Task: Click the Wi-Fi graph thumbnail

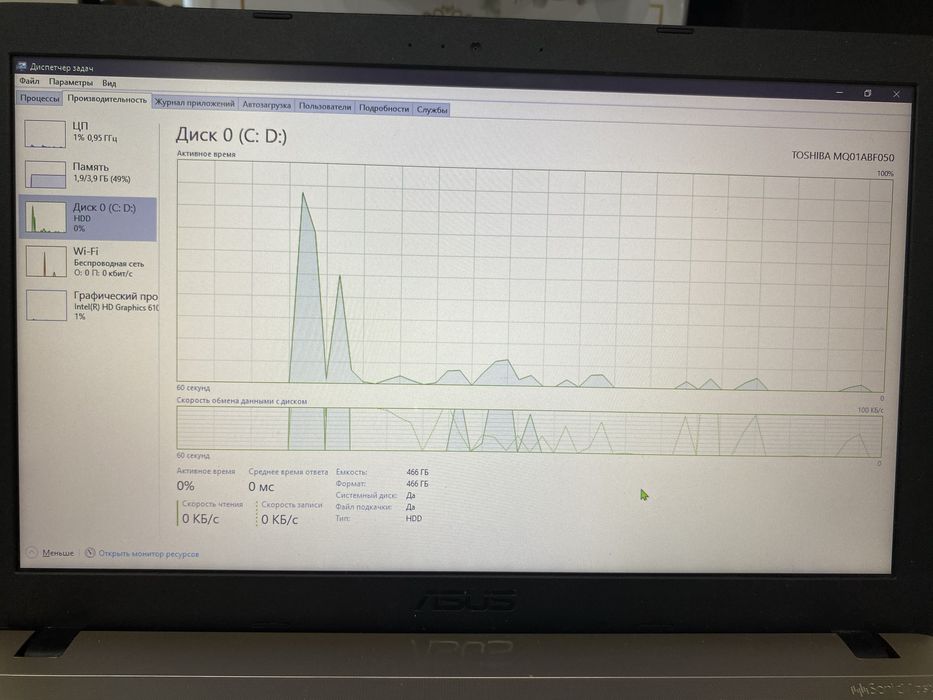Action: (46, 262)
